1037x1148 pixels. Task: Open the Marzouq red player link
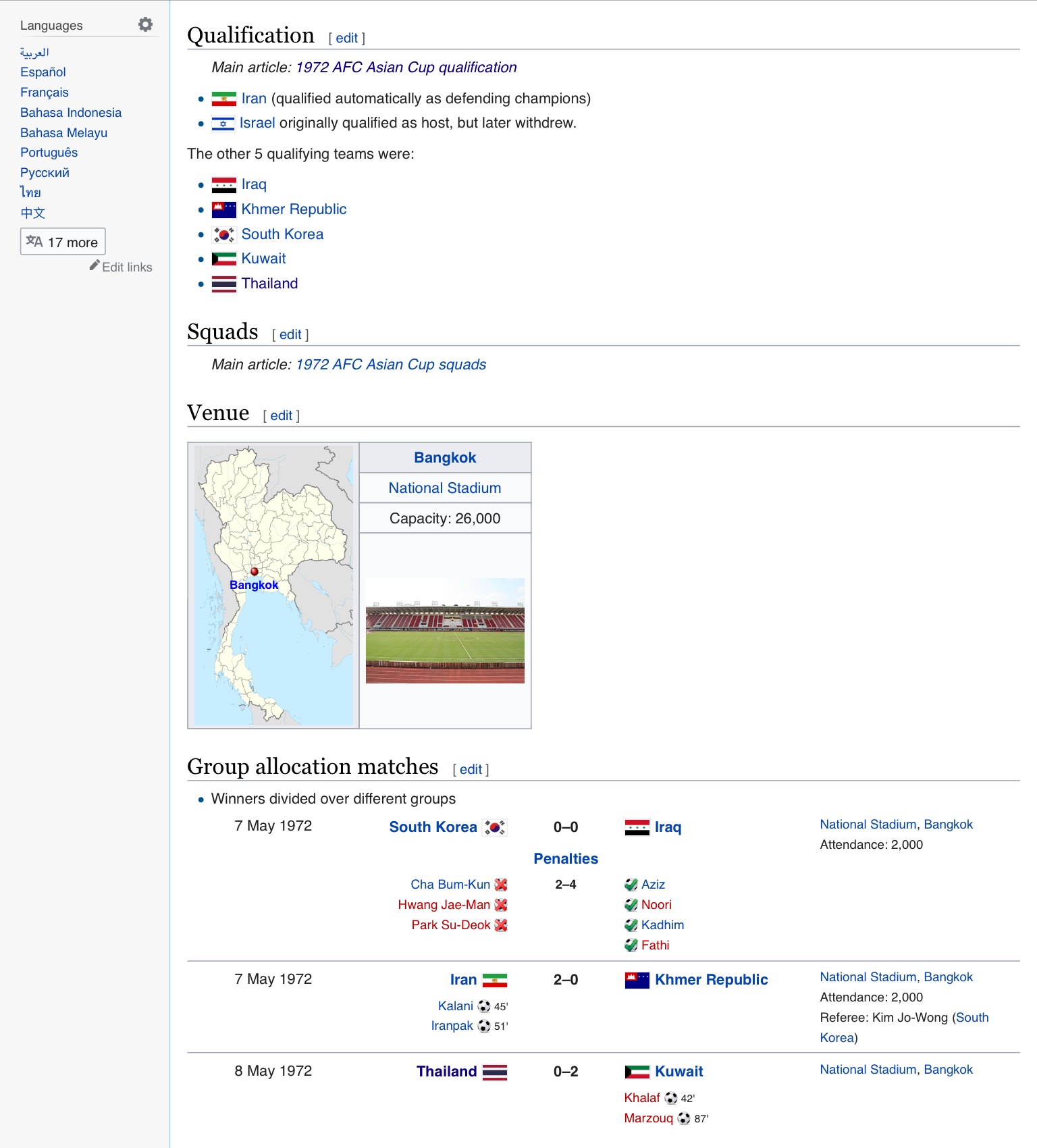point(649,1118)
